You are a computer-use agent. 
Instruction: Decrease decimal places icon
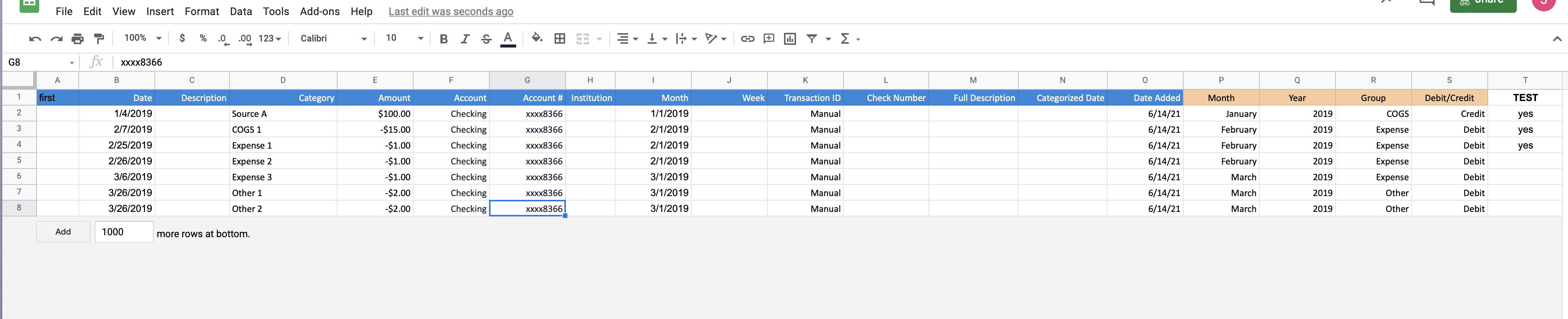click(x=223, y=40)
